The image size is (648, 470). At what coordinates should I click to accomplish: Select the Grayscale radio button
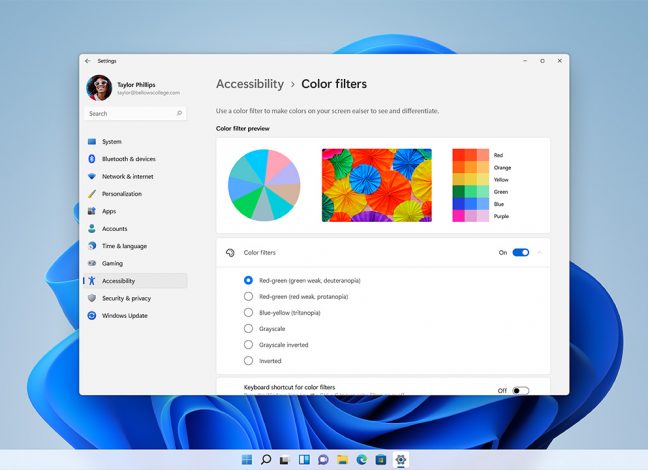(248, 329)
